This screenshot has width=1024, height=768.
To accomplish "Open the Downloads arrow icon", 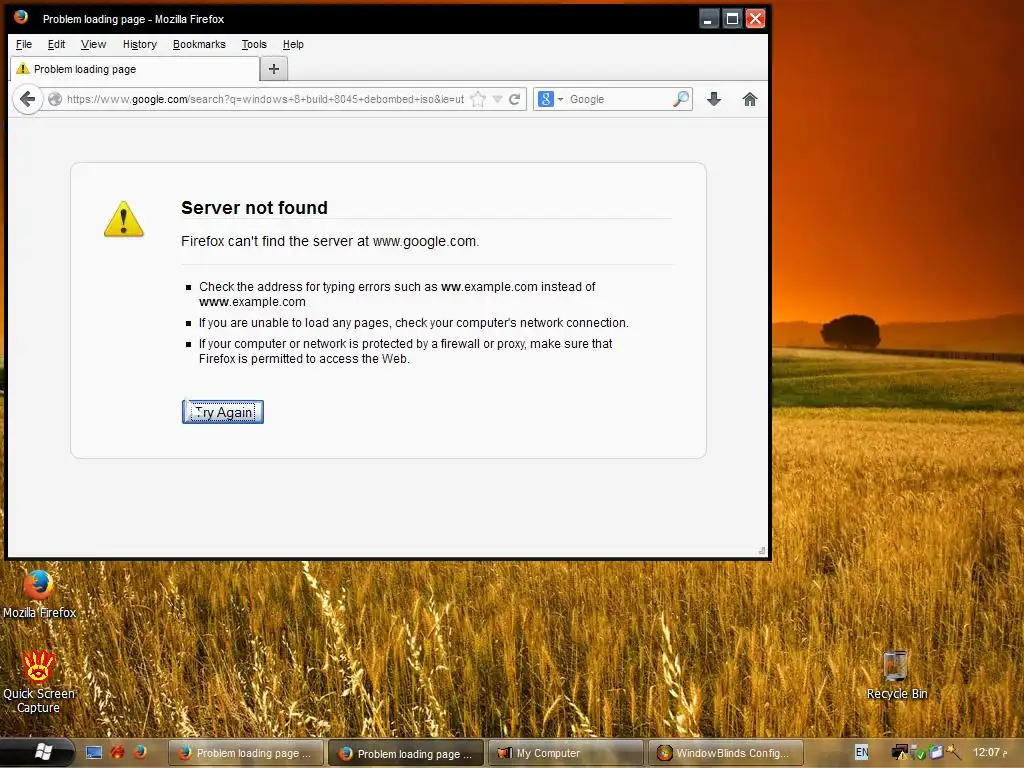I will (714, 99).
